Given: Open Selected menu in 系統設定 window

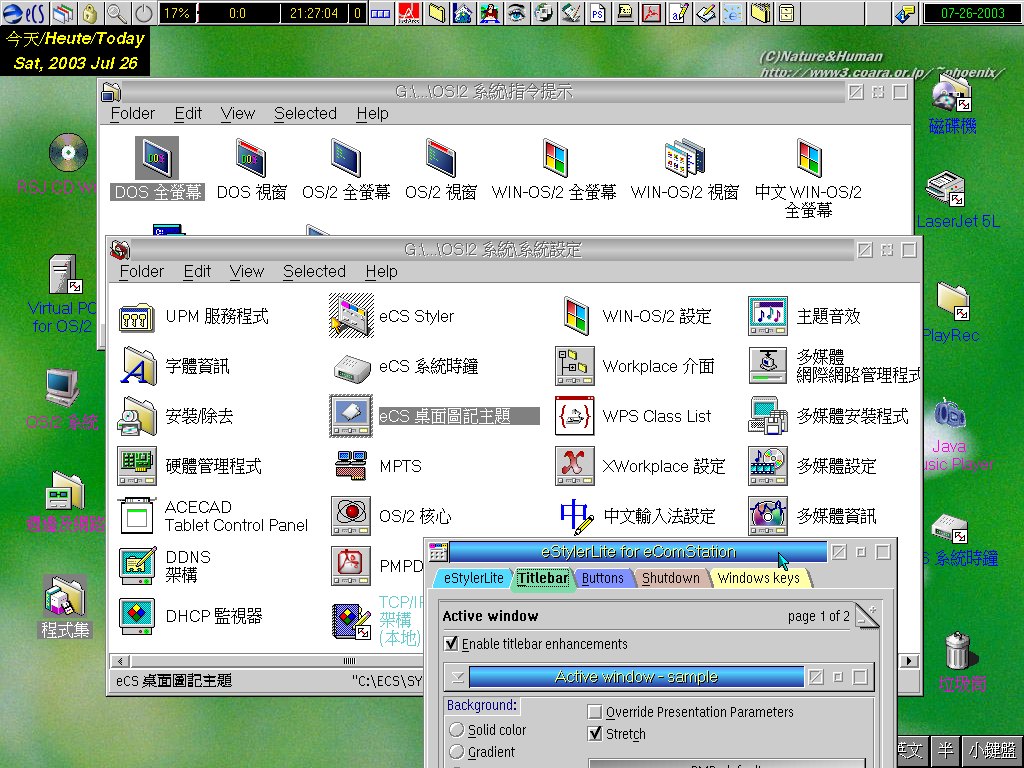Looking at the screenshot, I should [314, 271].
